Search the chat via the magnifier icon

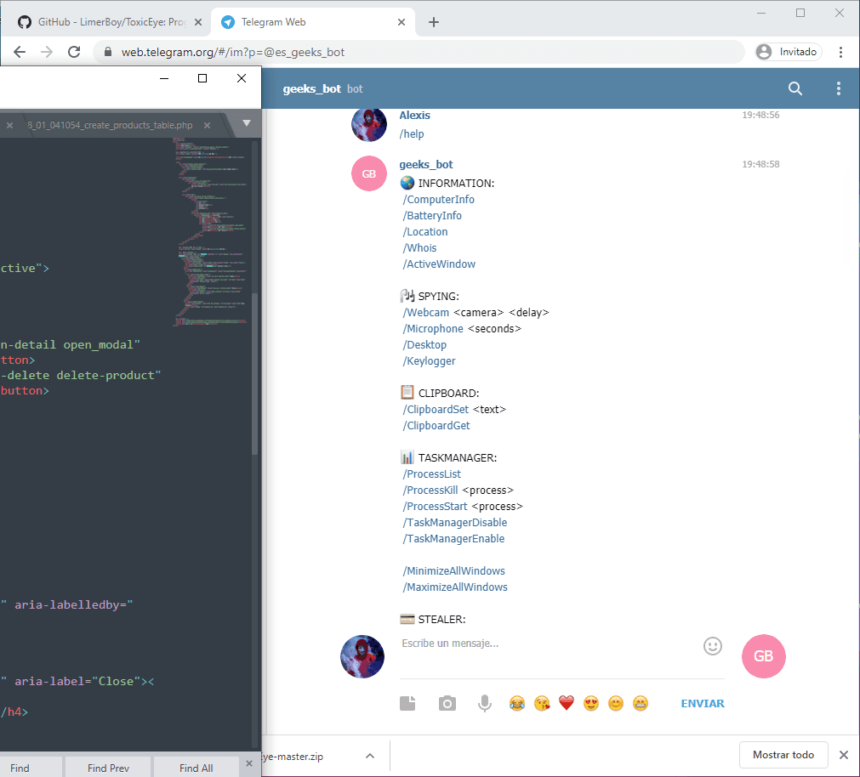point(795,88)
